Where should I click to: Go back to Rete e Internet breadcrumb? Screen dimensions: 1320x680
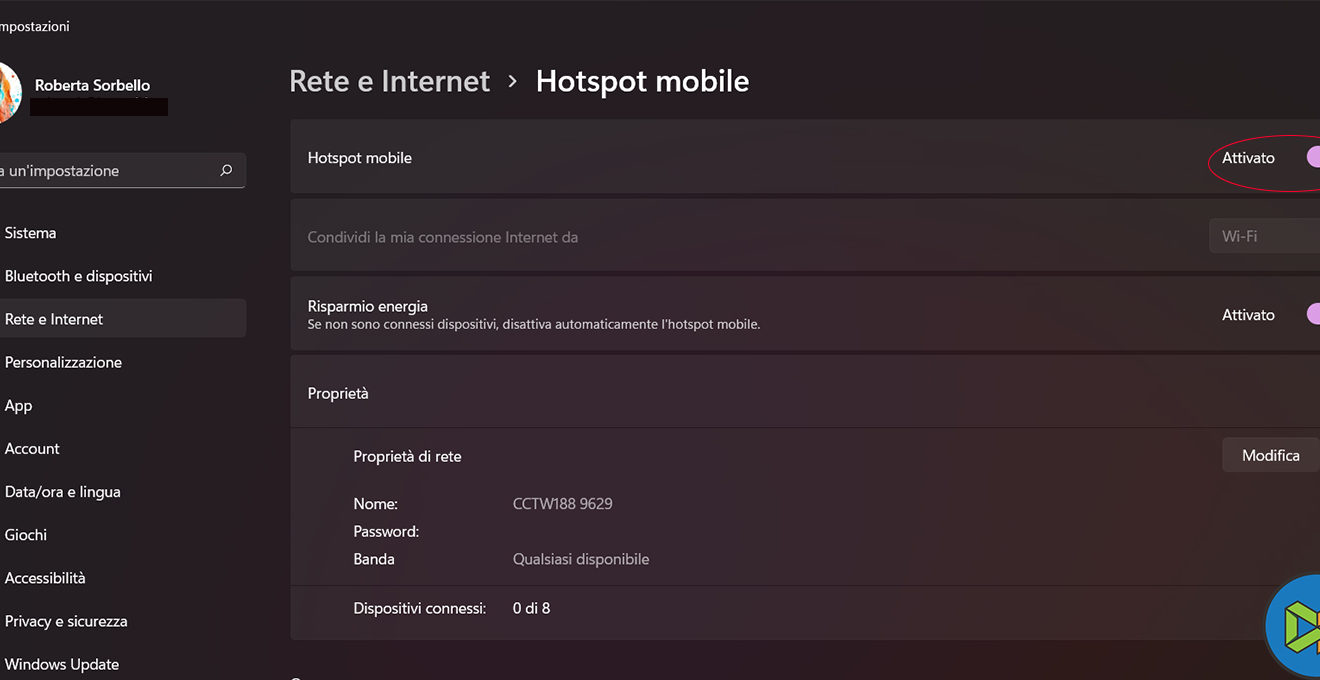(389, 81)
